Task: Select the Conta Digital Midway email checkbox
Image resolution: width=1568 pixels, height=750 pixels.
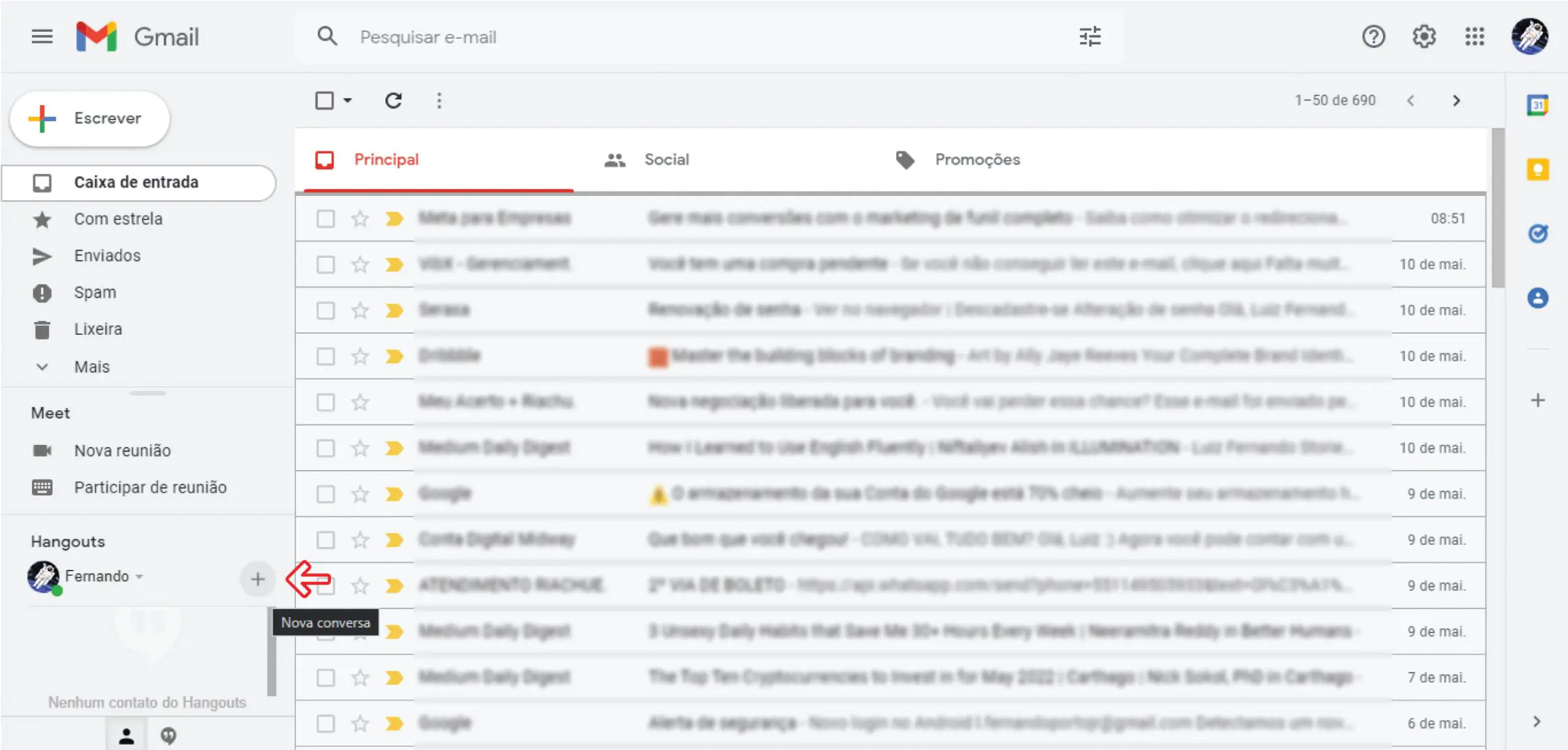Action: (325, 540)
